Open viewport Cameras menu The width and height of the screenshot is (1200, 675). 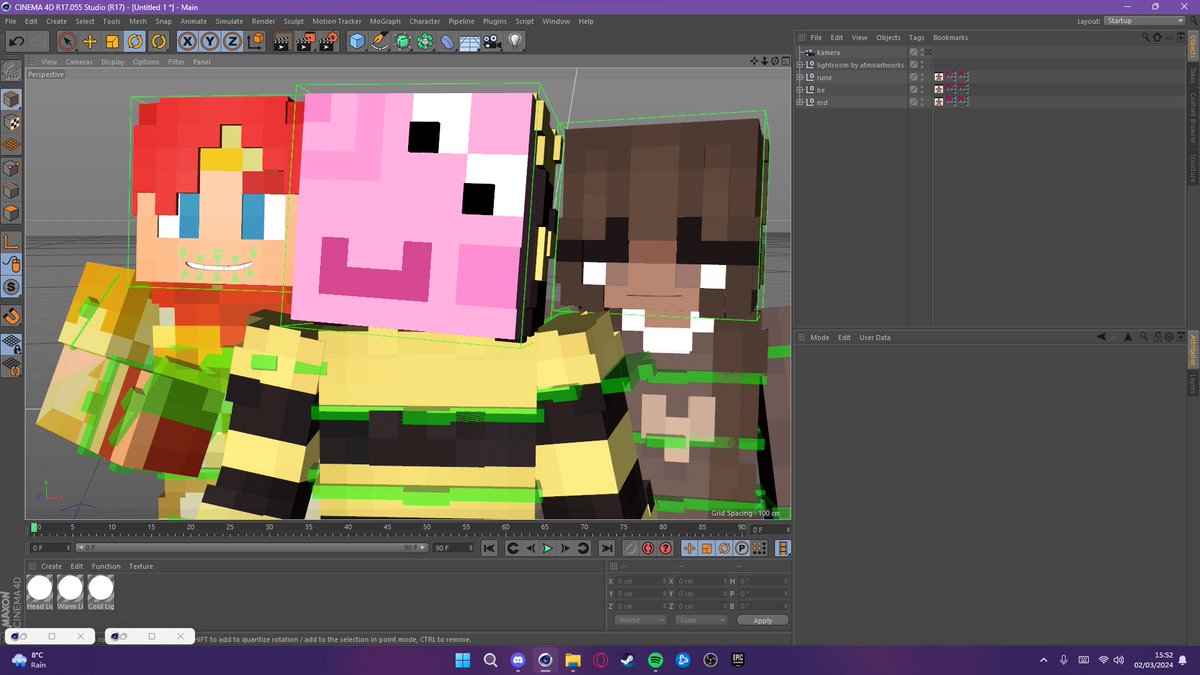pyautogui.click(x=79, y=62)
